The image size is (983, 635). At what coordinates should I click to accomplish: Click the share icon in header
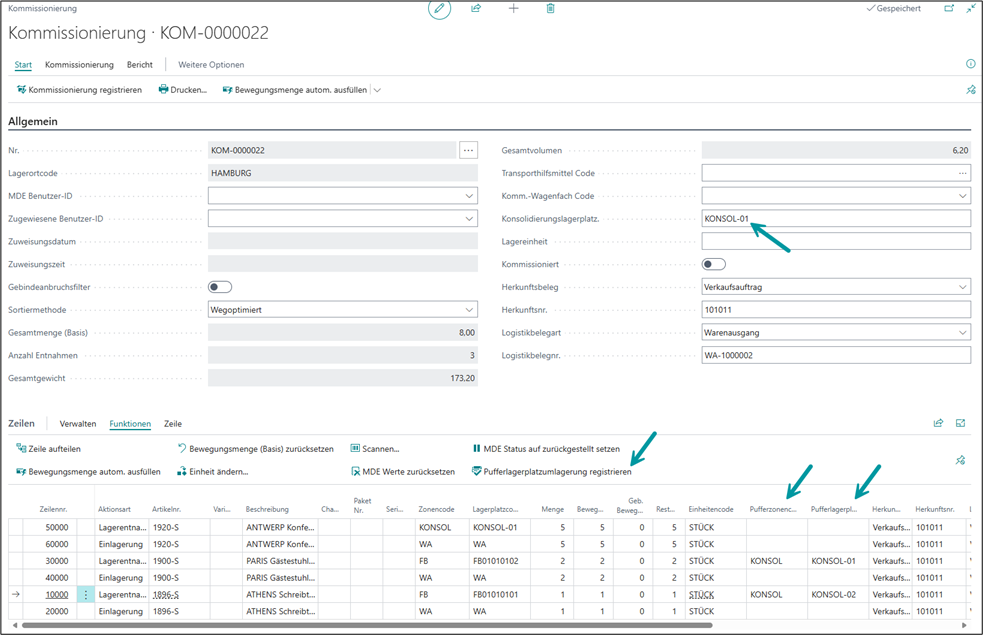[x=476, y=9]
